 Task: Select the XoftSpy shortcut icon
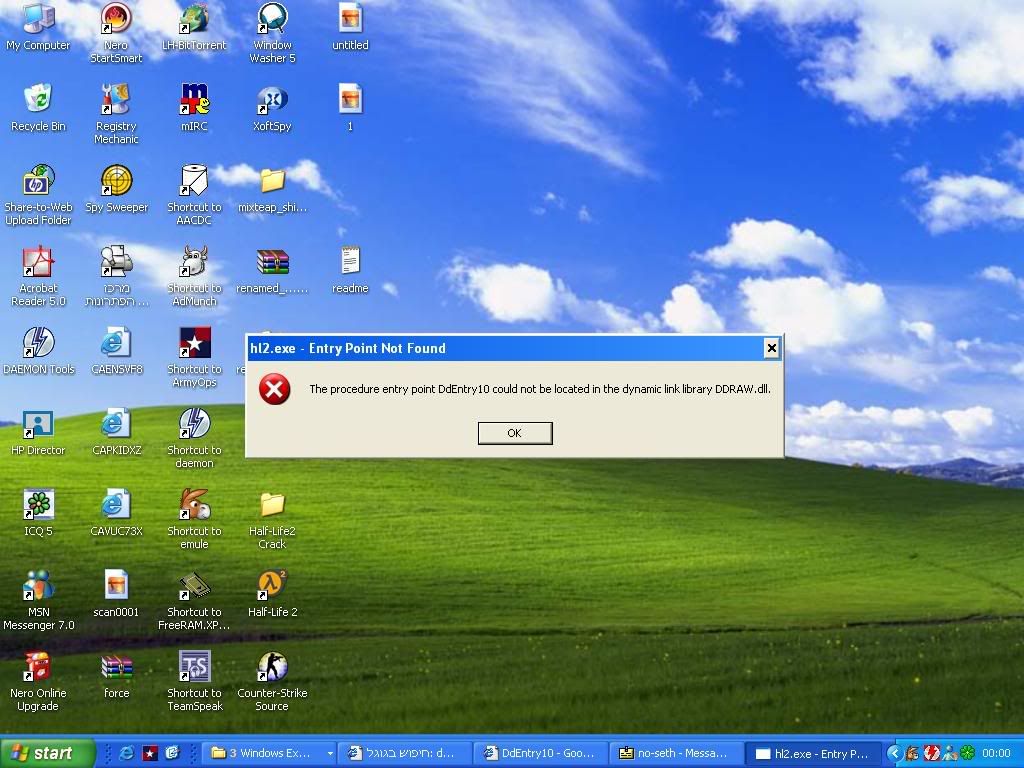coord(272,108)
